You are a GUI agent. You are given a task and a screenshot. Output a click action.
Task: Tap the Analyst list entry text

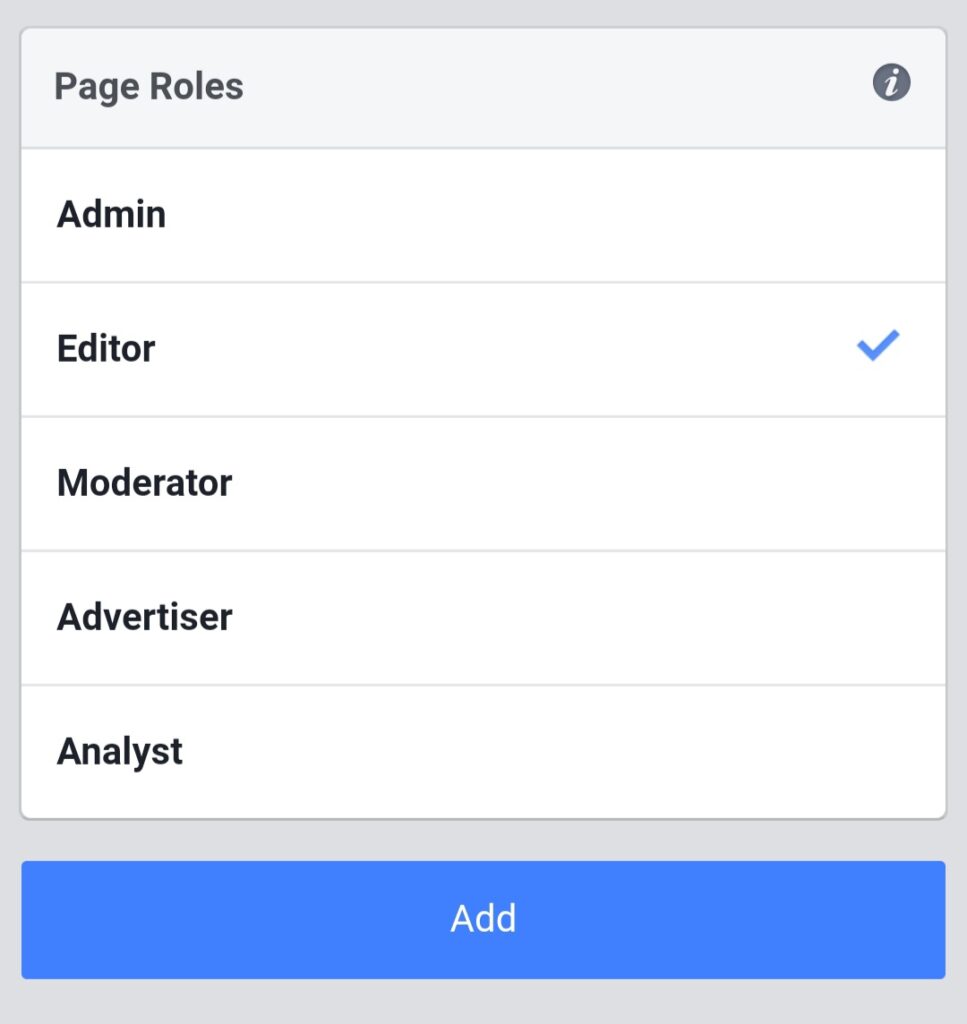pyautogui.click(x=119, y=752)
